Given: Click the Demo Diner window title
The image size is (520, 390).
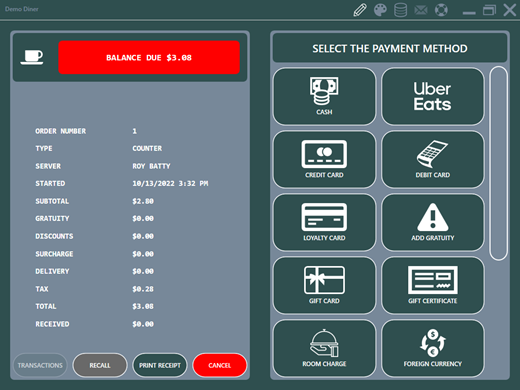Looking at the screenshot, I should [x=22, y=9].
